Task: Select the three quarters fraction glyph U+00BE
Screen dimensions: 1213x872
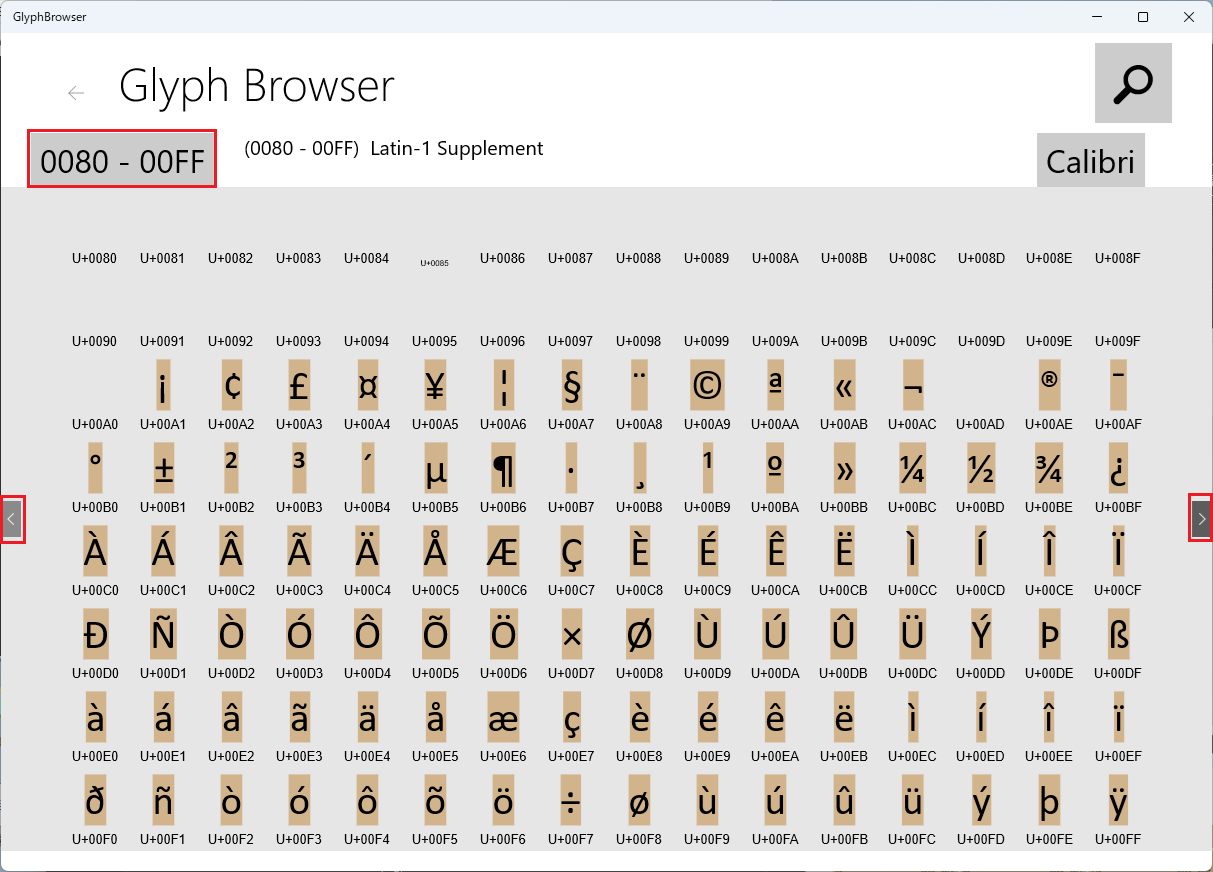Action: coord(1049,468)
